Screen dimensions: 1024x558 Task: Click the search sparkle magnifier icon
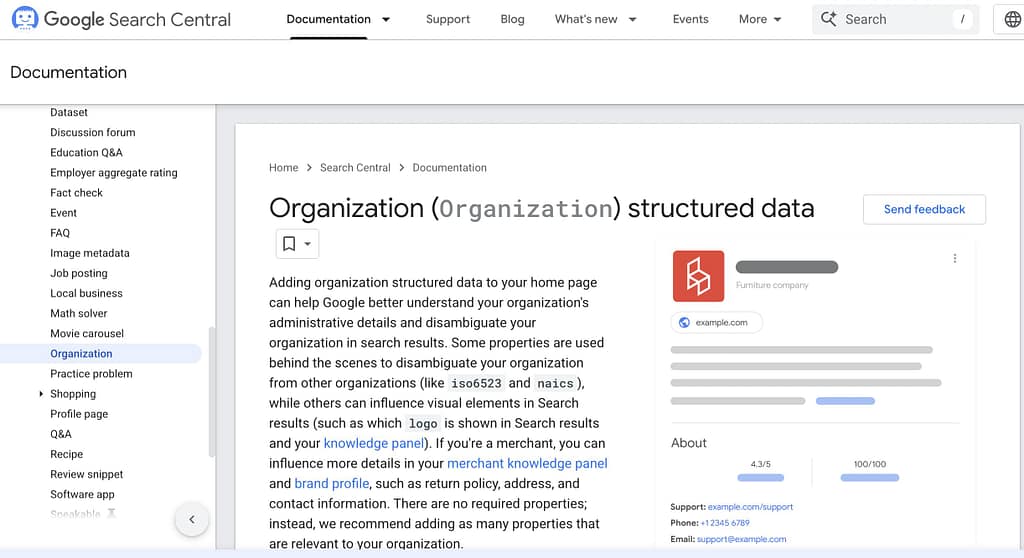pos(829,19)
